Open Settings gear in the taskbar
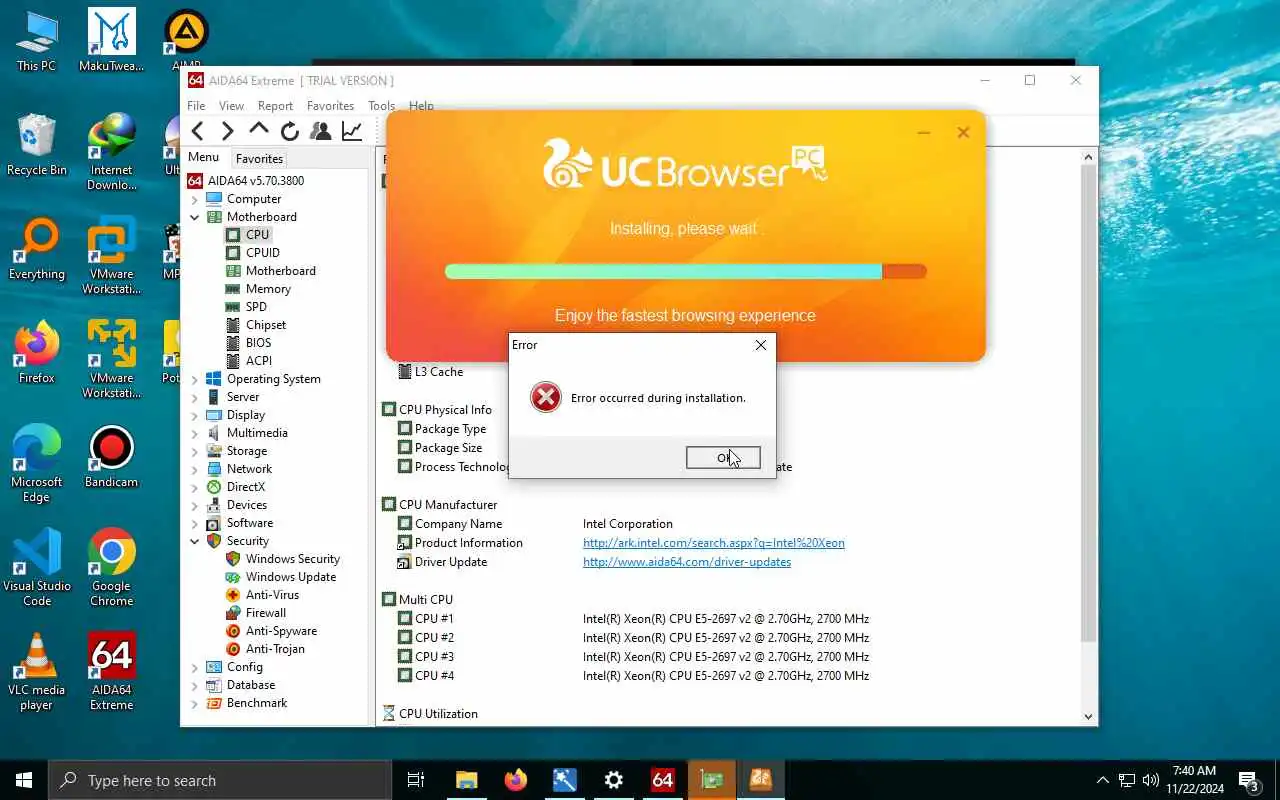Screen dimensions: 1280x800 (x=613, y=780)
